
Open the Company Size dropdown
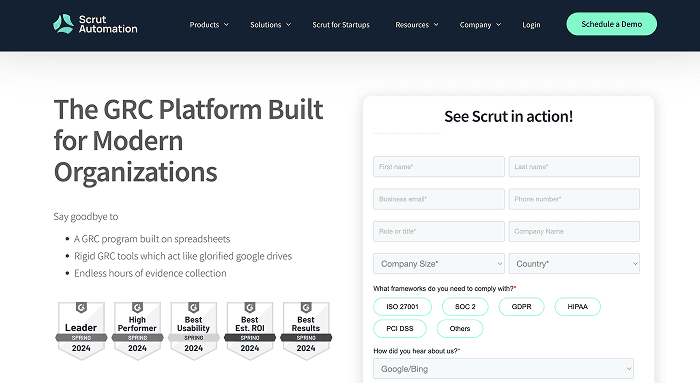pyautogui.click(x=439, y=263)
